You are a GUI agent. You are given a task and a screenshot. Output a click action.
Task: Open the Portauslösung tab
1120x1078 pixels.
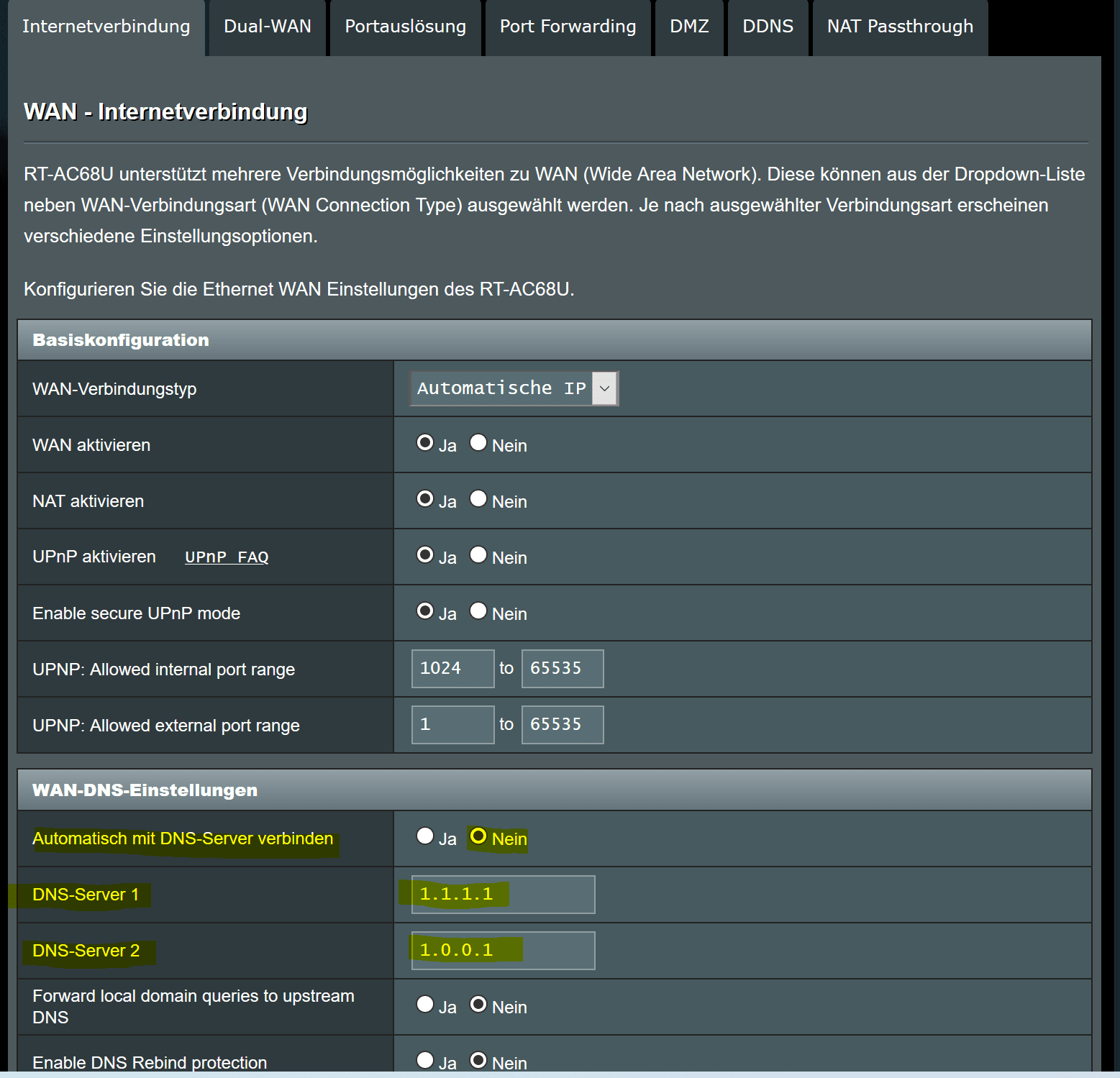click(406, 27)
